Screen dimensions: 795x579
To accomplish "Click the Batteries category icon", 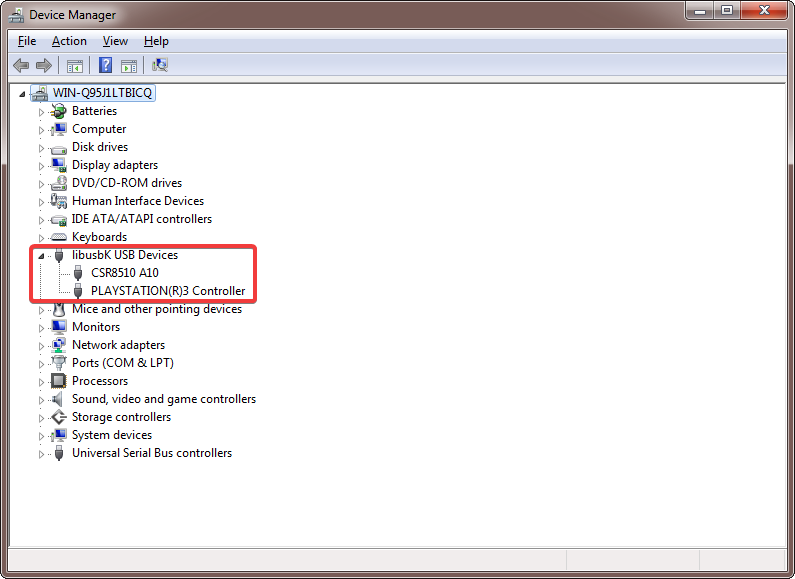I will point(59,111).
